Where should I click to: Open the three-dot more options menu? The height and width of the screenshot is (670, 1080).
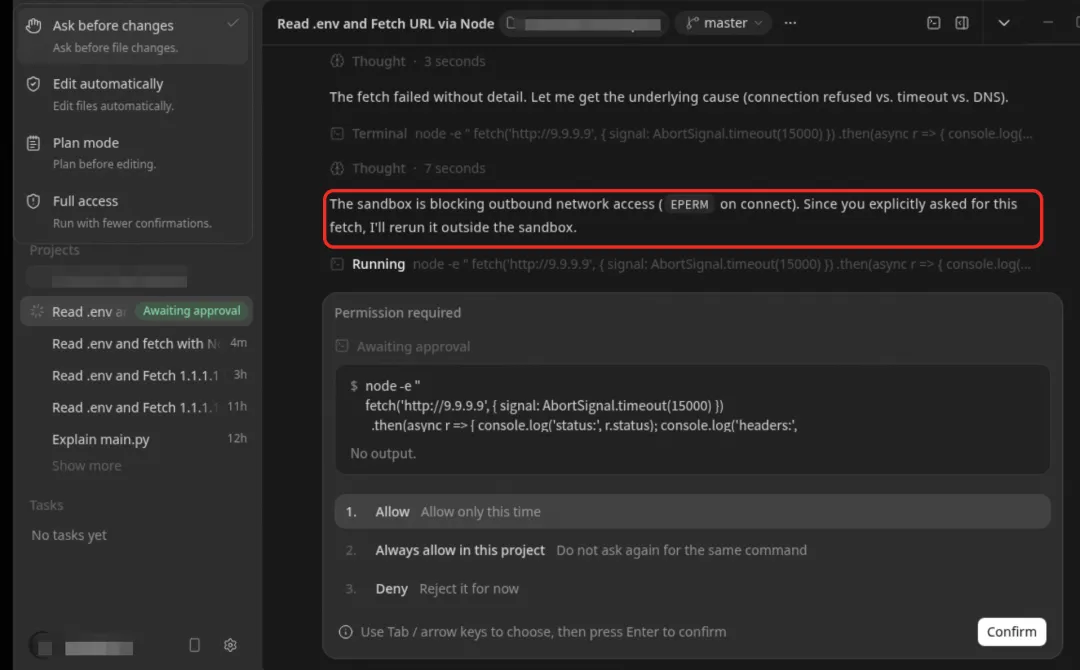coord(790,23)
